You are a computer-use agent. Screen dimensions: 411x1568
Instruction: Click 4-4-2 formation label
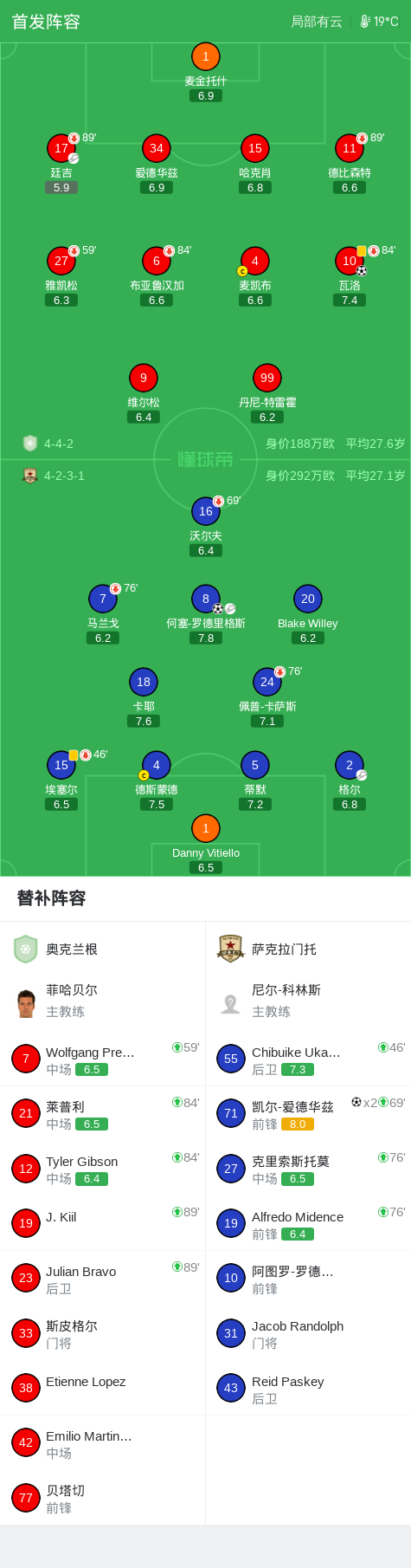click(x=59, y=444)
